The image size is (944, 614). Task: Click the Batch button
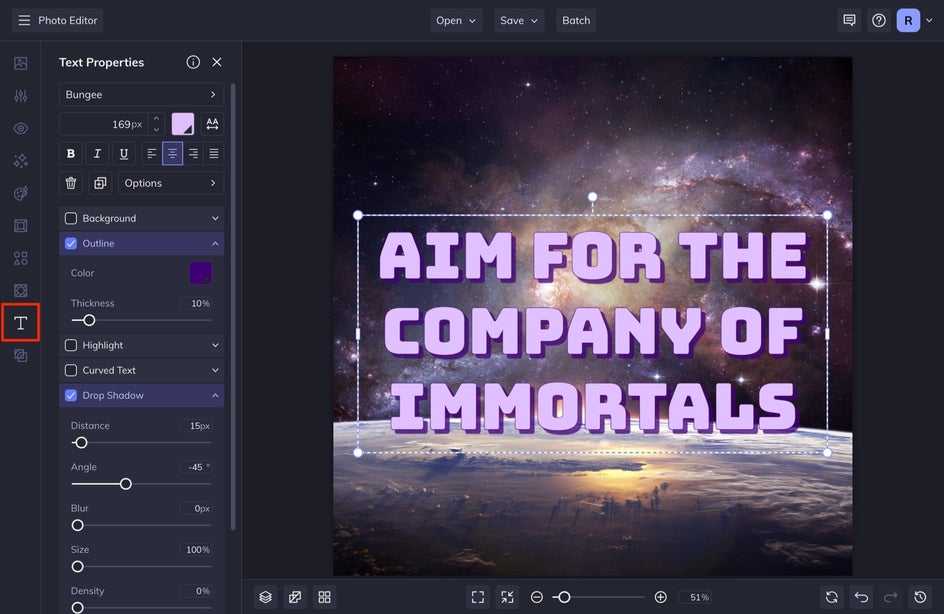[576, 20]
